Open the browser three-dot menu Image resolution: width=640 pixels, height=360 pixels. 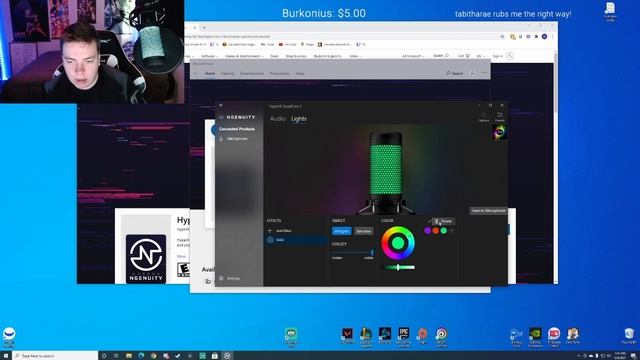click(552, 36)
